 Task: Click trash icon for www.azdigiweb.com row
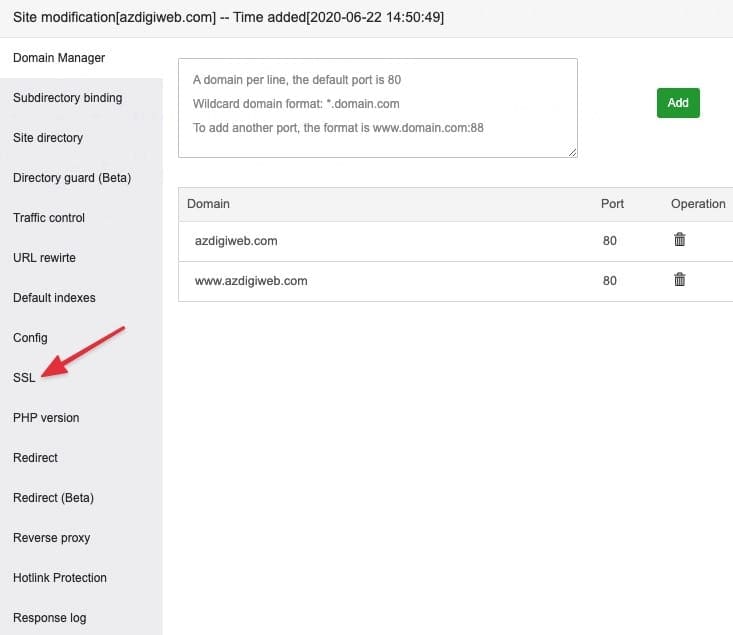pos(679,280)
